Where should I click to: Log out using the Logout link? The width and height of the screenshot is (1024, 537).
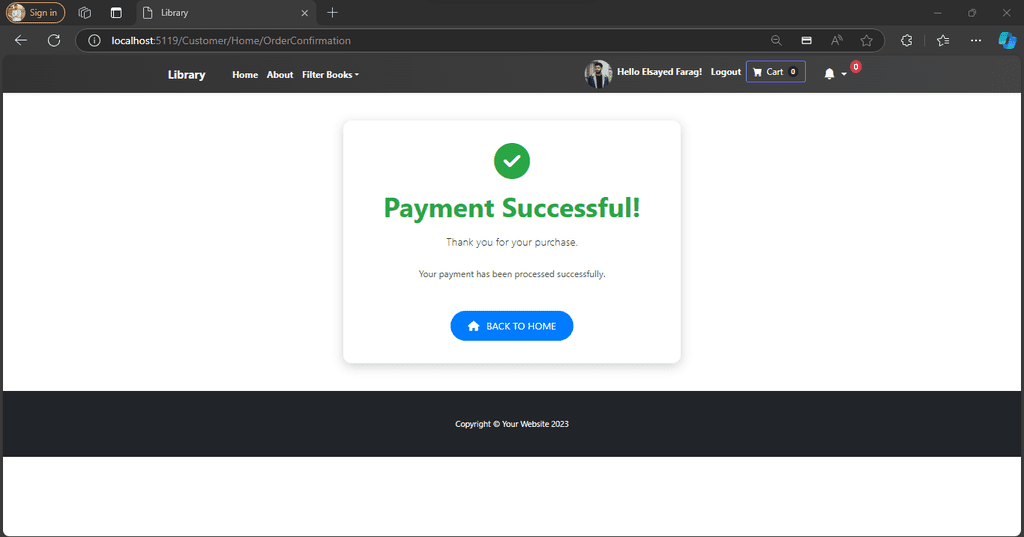pos(726,72)
